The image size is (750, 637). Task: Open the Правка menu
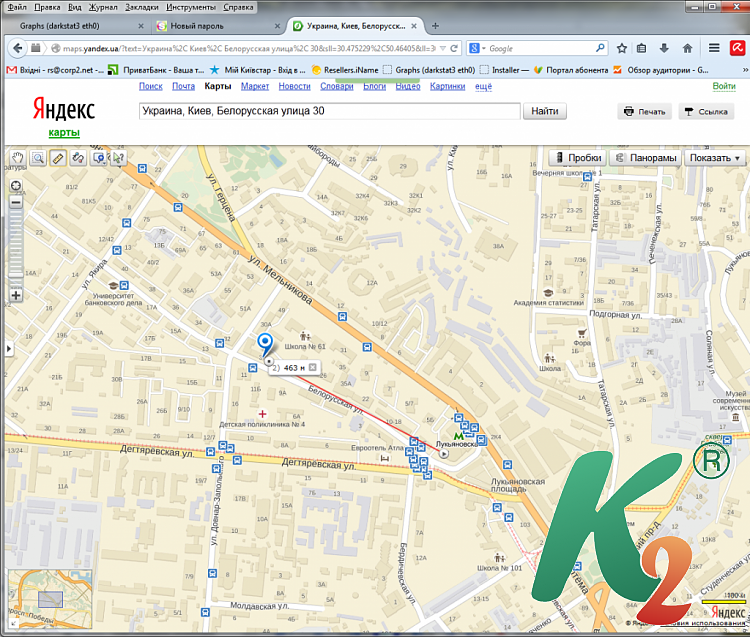tap(47, 7)
